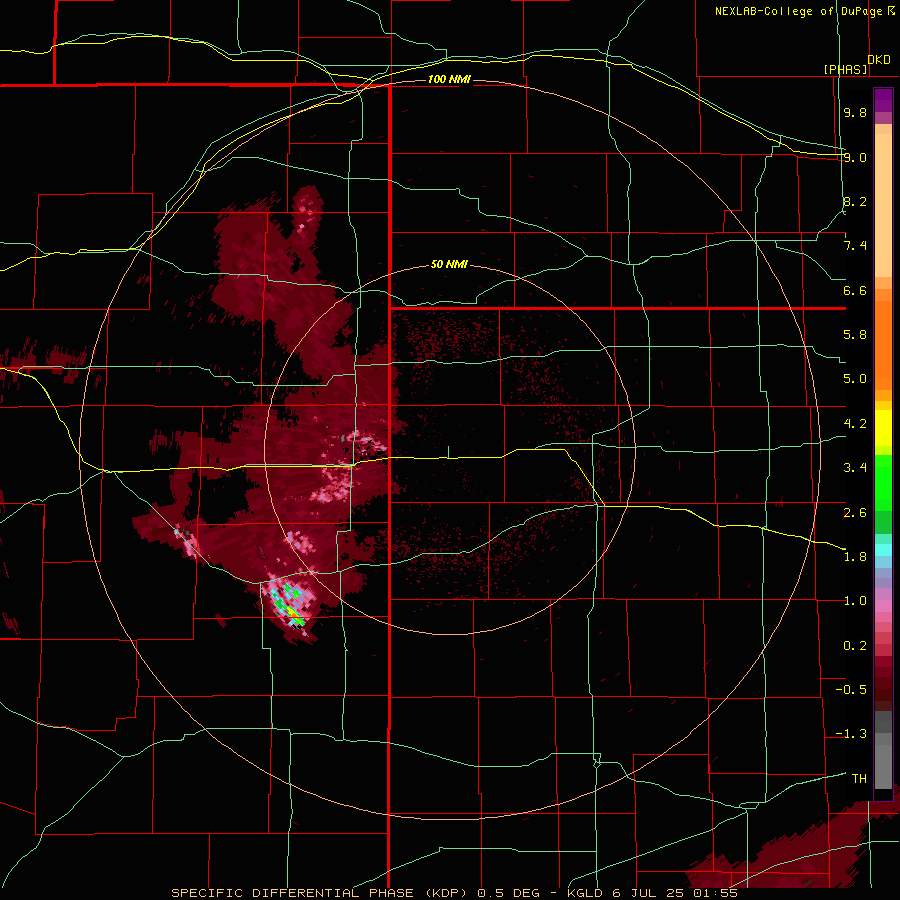Click the [PHAS] legend title

845,69
